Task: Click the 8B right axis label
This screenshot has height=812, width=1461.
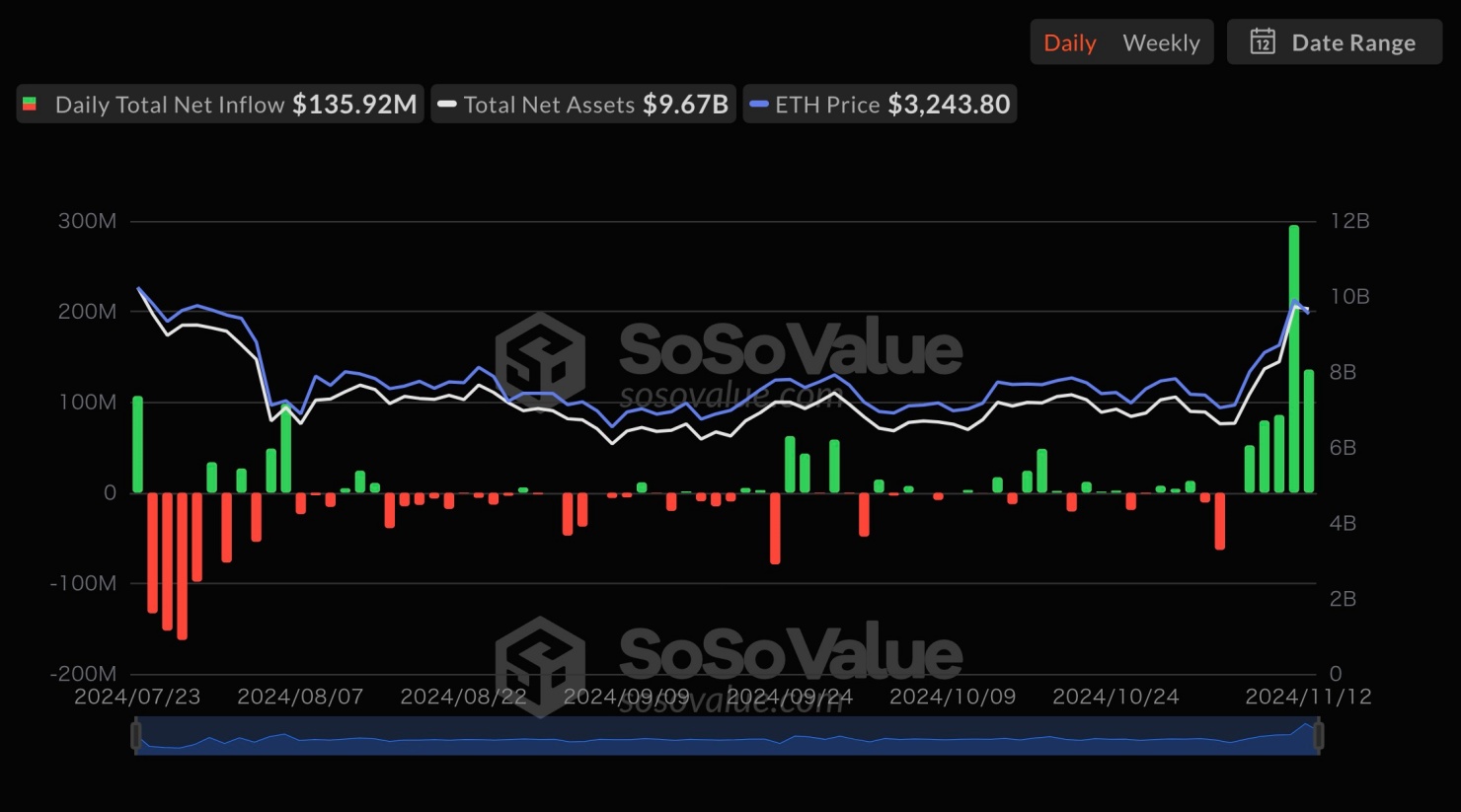Action: click(x=1343, y=372)
